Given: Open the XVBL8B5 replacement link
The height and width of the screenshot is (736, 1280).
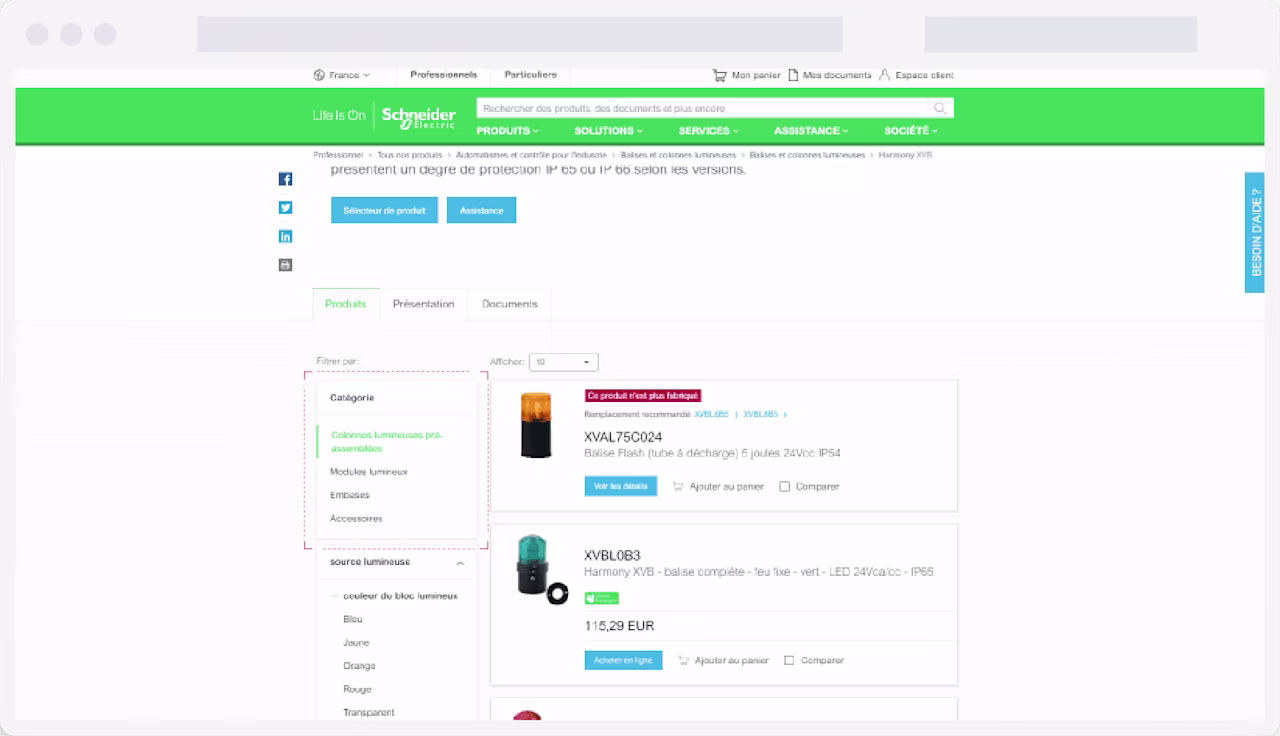Looking at the screenshot, I should tap(761, 414).
